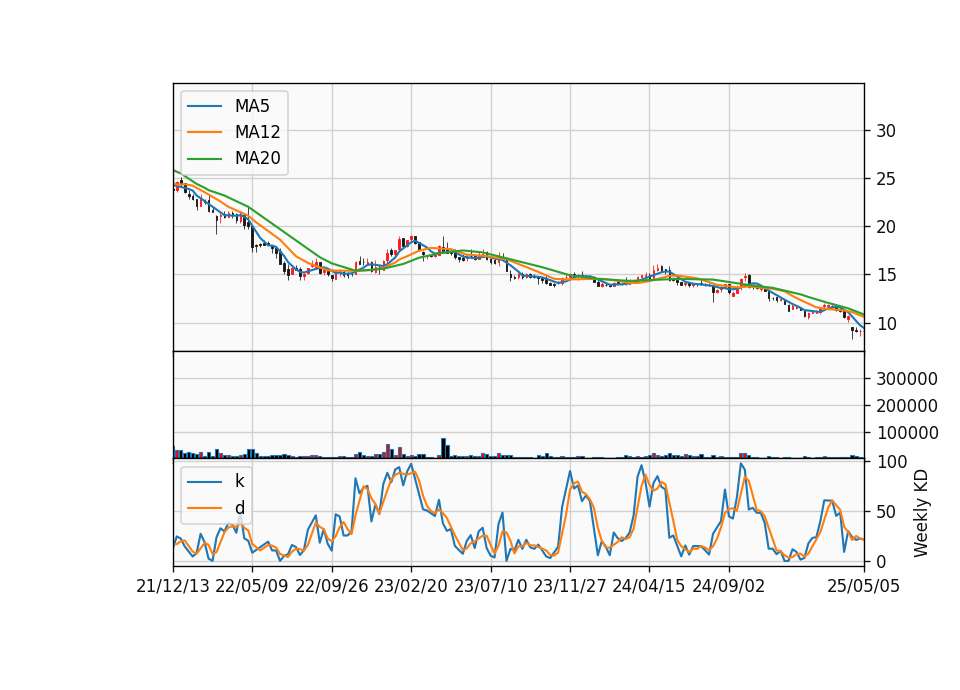The width and height of the screenshot is (960, 690).
Task: Click the blue MA5 legend line
Action: click(204, 106)
